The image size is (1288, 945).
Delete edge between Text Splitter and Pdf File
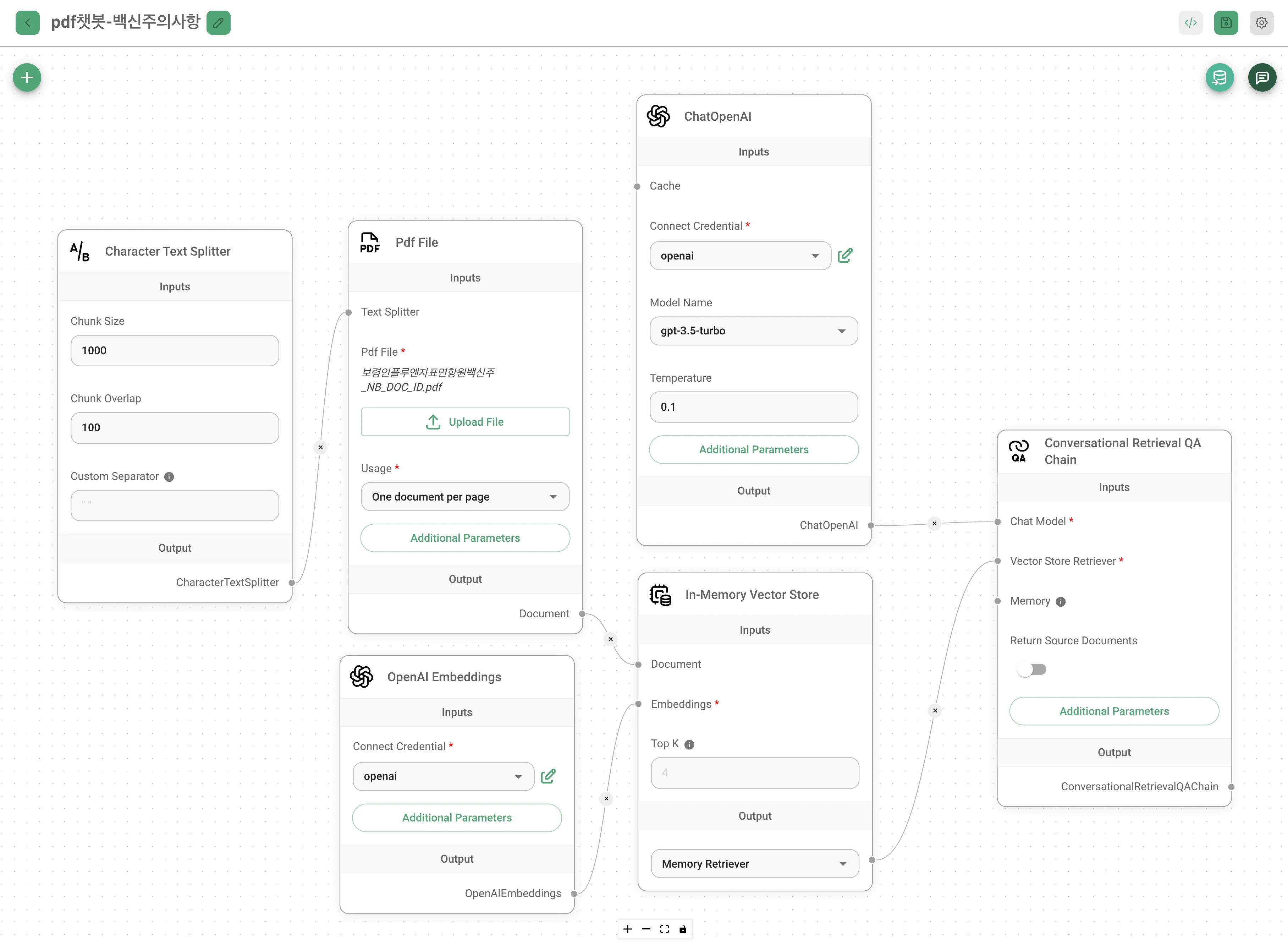321,447
